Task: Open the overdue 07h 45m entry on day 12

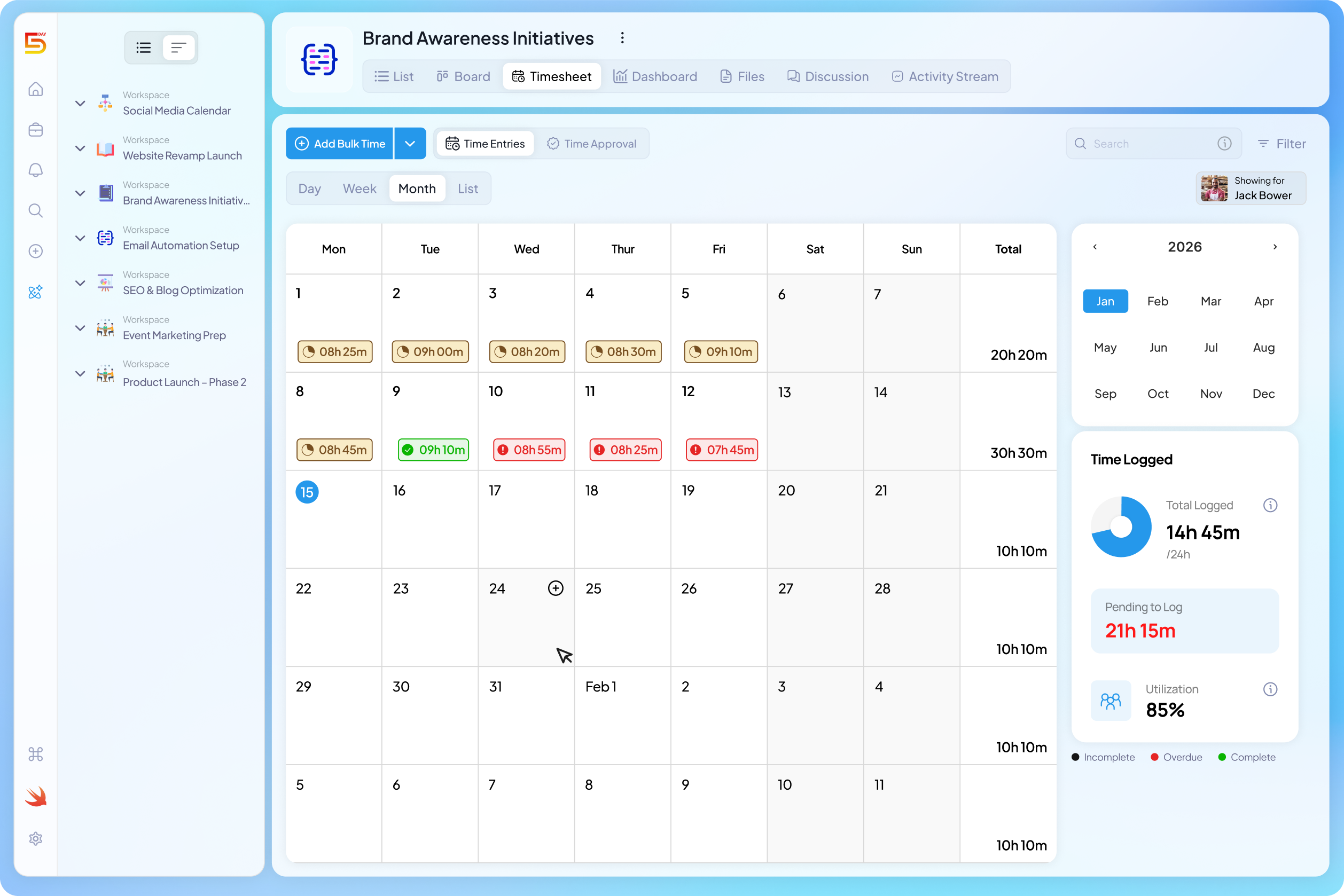Action: coord(722,450)
